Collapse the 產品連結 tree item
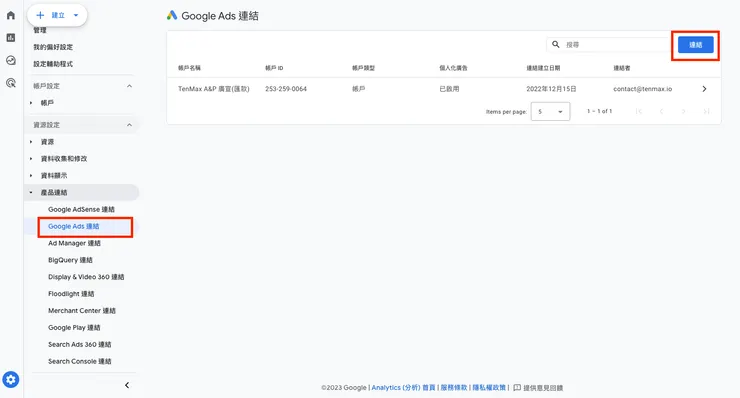 pos(31,193)
